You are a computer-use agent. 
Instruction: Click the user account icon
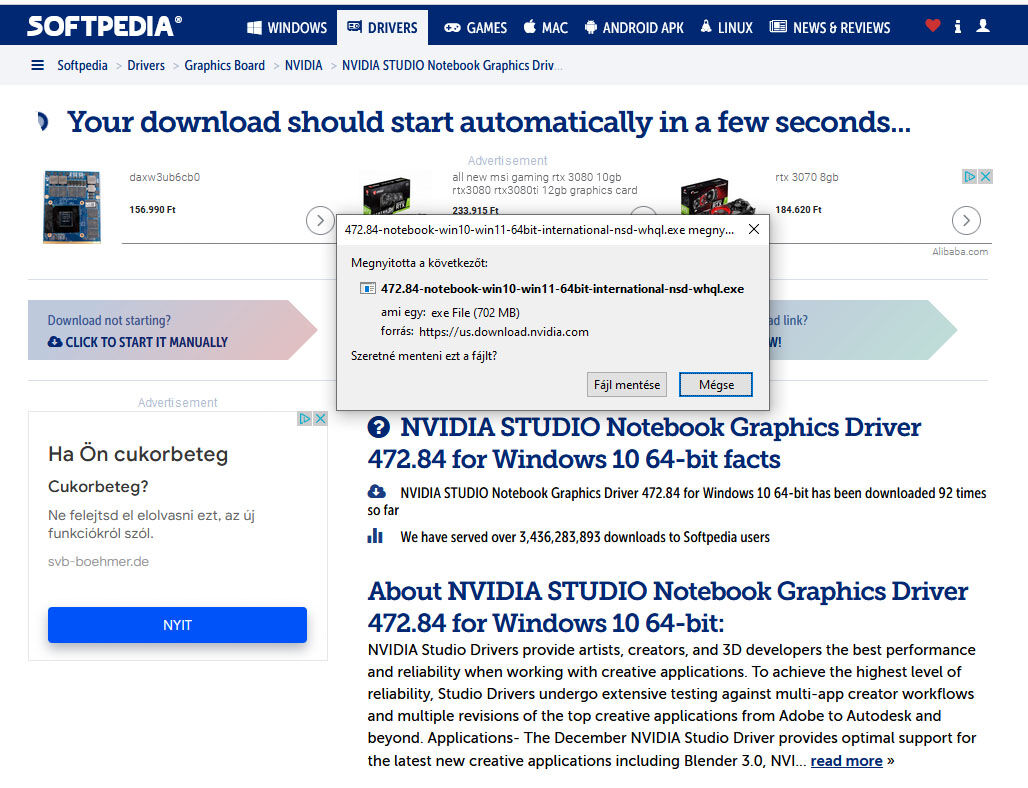983,26
